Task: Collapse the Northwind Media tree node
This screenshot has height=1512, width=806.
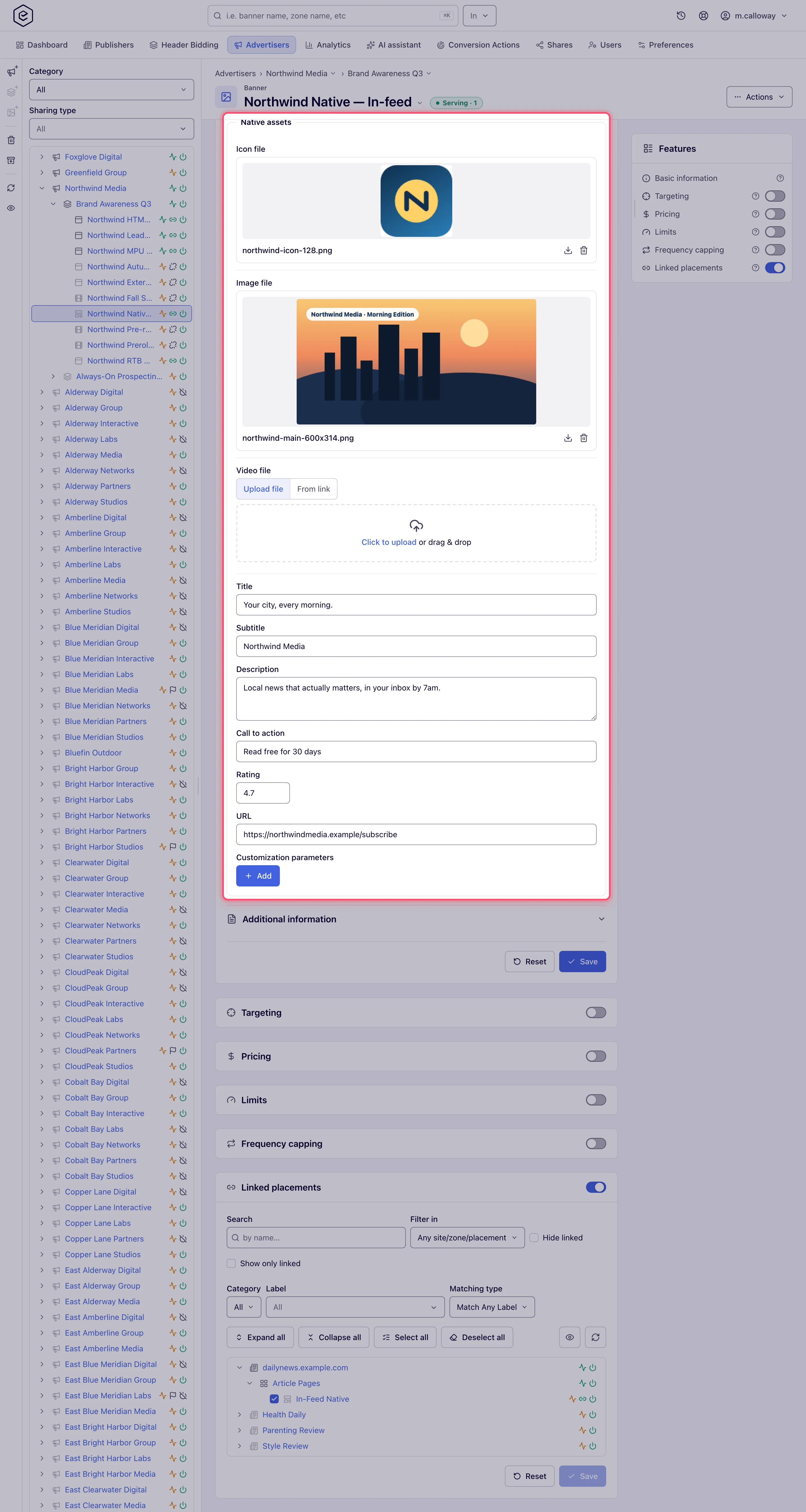Action: (42, 188)
